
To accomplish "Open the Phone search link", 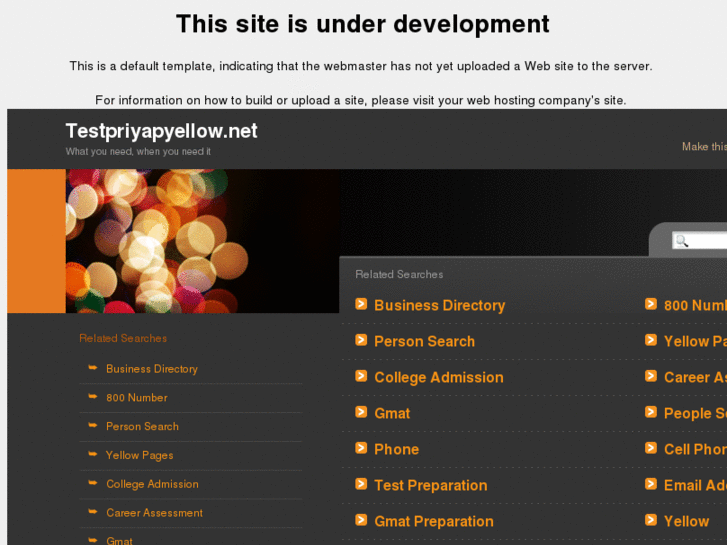I will coord(396,449).
